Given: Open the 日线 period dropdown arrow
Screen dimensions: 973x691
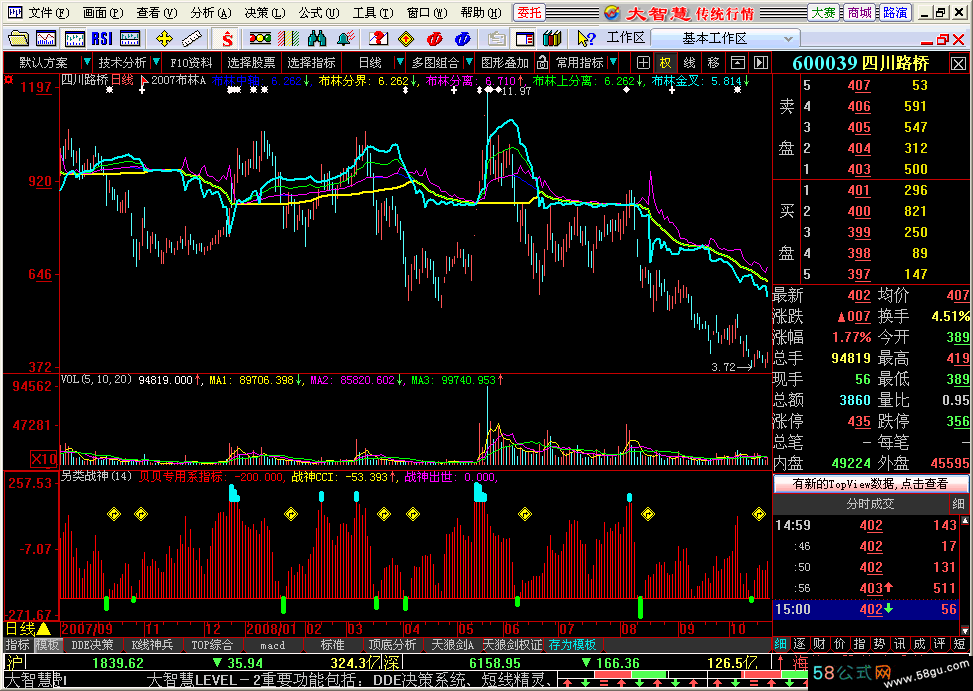Looking at the screenshot, I should tap(400, 62).
